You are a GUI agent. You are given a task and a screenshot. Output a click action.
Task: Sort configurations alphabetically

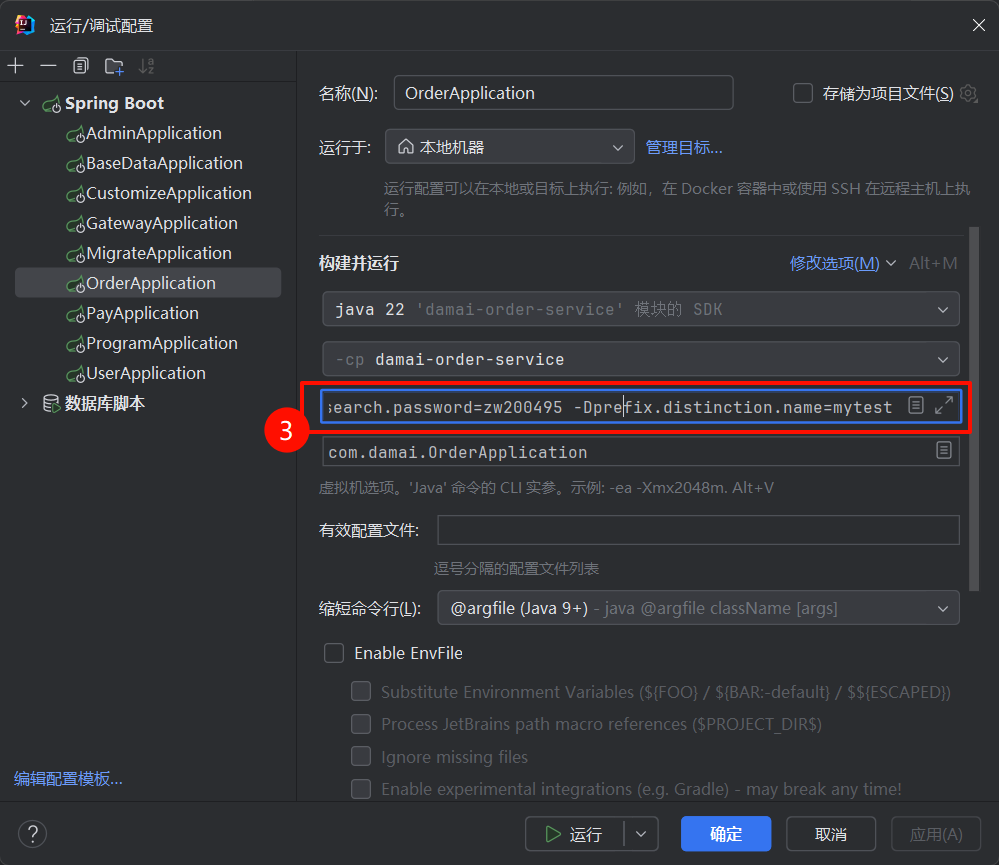coord(147,66)
